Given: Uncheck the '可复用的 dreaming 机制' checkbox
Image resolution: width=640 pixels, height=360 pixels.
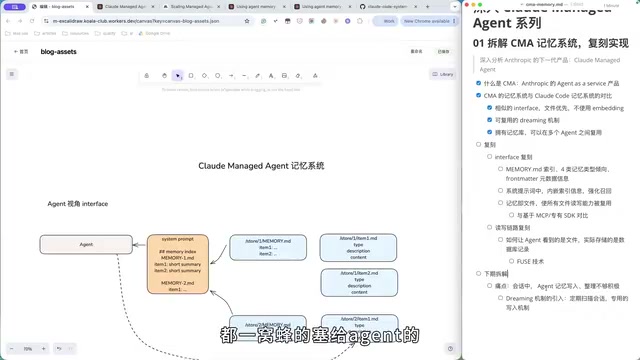Looking at the screenshot, I should tap(489, 120).
